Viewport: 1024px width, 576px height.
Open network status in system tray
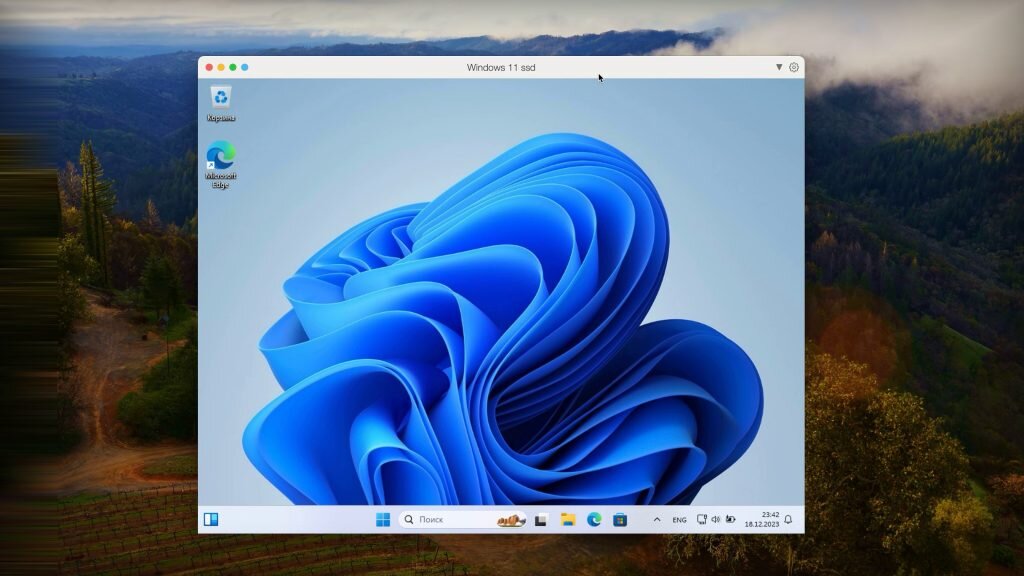pos(701,519)
